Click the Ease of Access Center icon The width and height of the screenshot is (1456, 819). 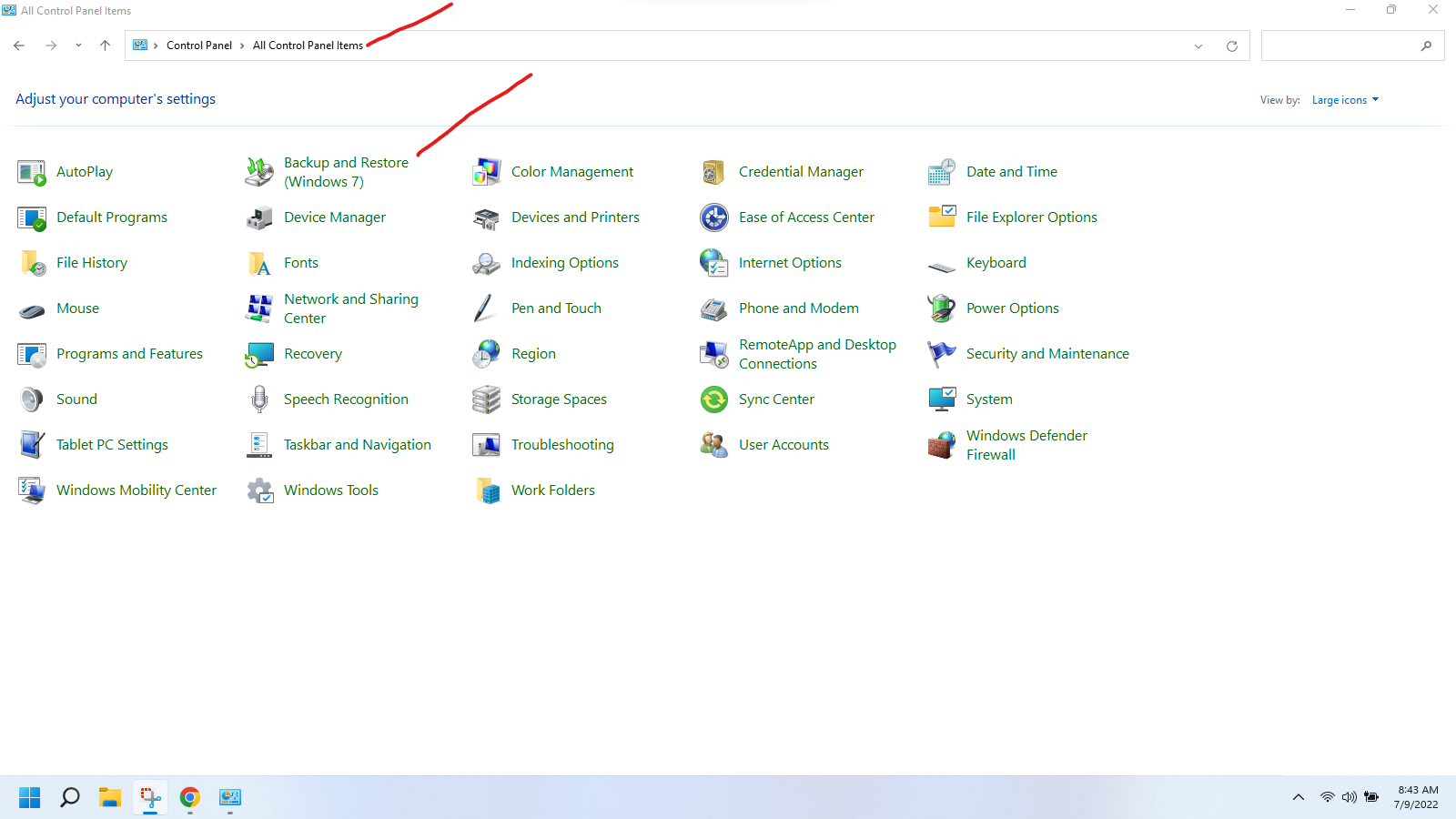[x=714, y=217]
